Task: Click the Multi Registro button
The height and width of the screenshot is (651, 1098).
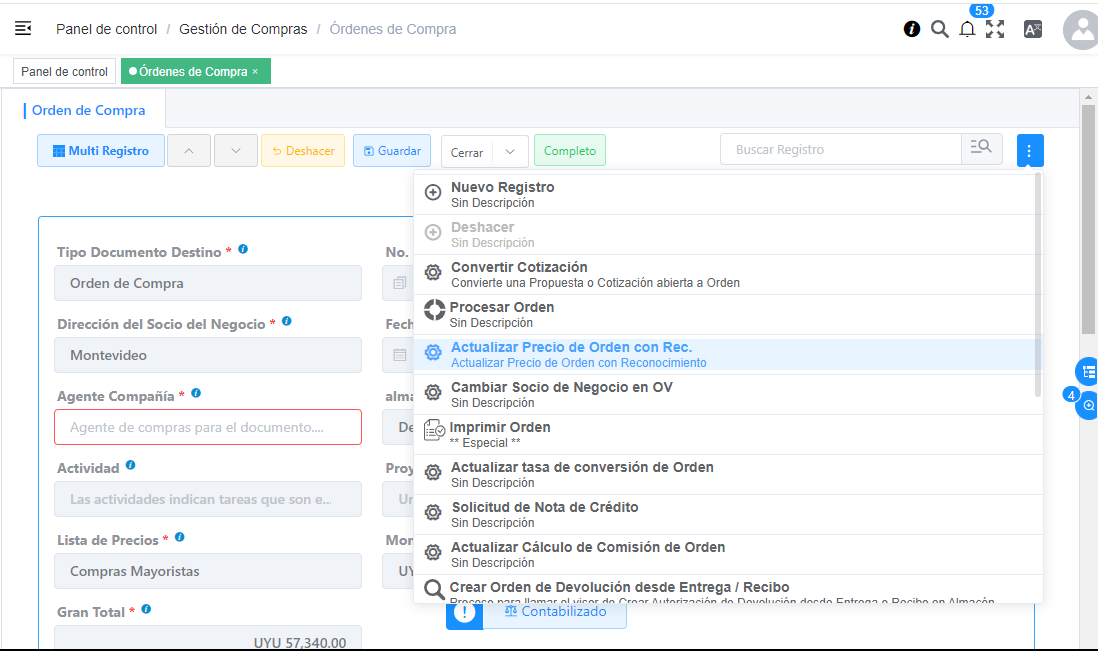Action: (x=101, y=151)
